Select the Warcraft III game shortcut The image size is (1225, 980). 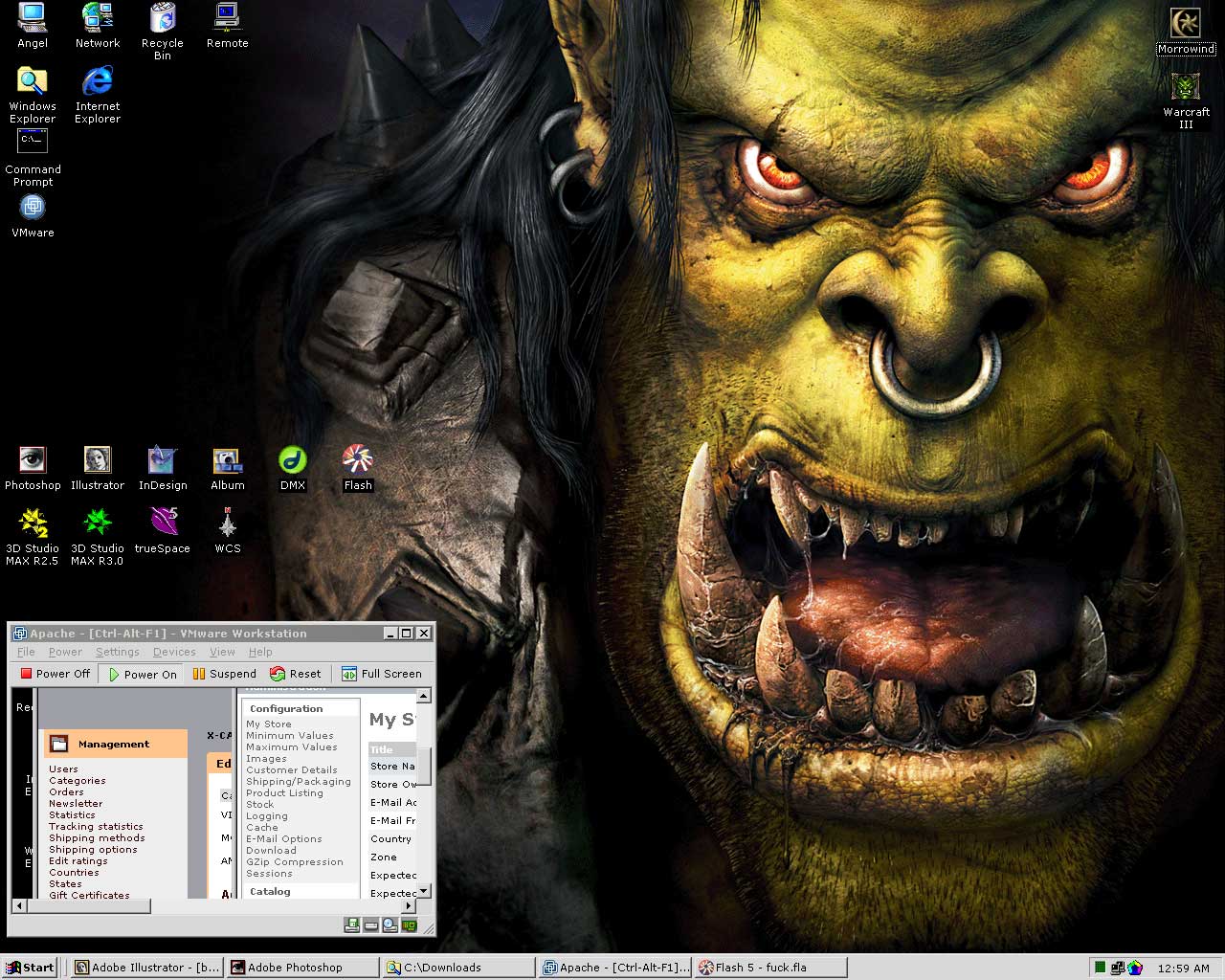pyautogui.click(x=1187, y=100)
